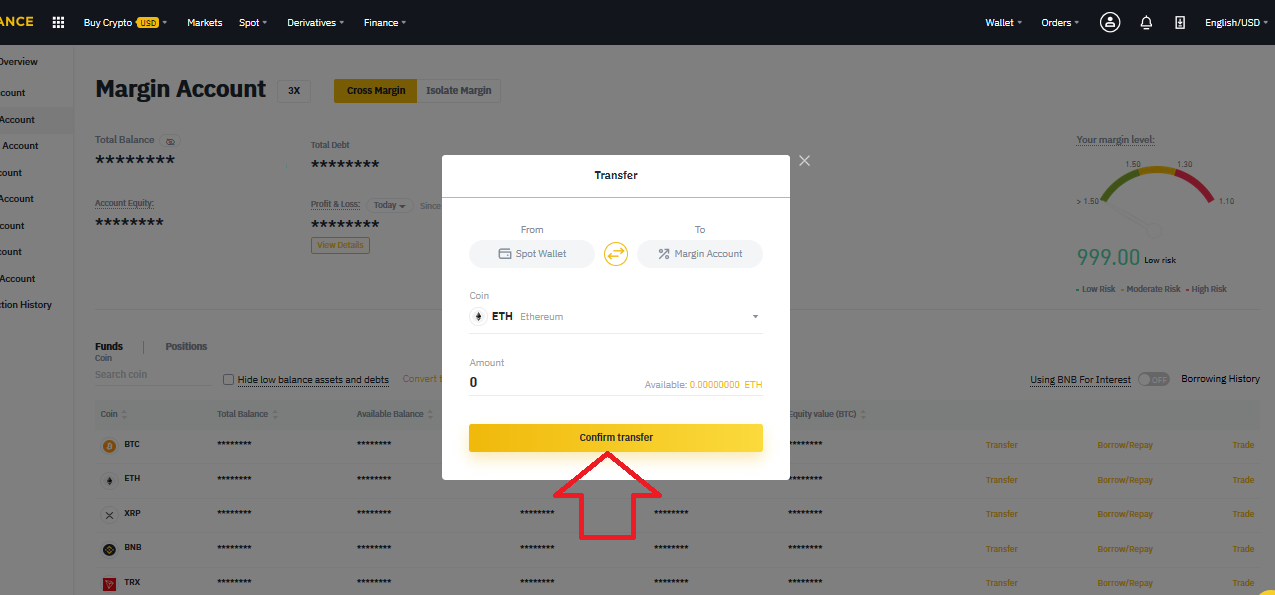1275x595 pixels.
Task: Click the XRP coin icon in funds table
Action: coord(110,514)
